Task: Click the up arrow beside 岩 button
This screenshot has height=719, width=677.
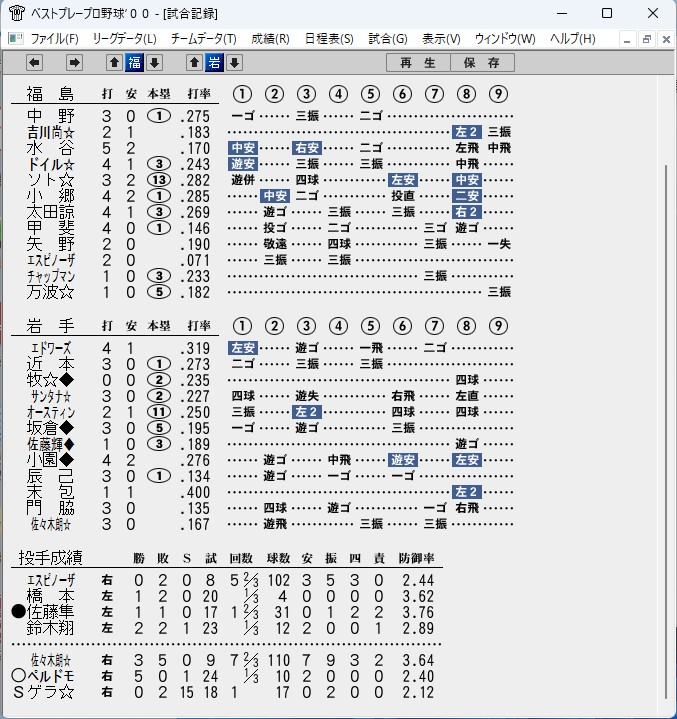Action: pos(194,62)
